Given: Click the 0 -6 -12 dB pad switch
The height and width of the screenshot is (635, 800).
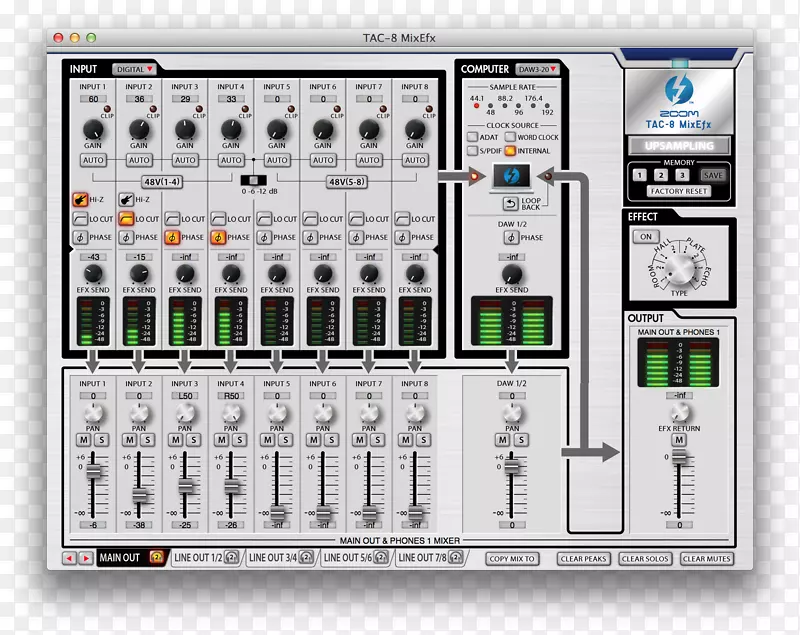Looking at the screenshot, I should pyautogui.click(x=254, y=180).
